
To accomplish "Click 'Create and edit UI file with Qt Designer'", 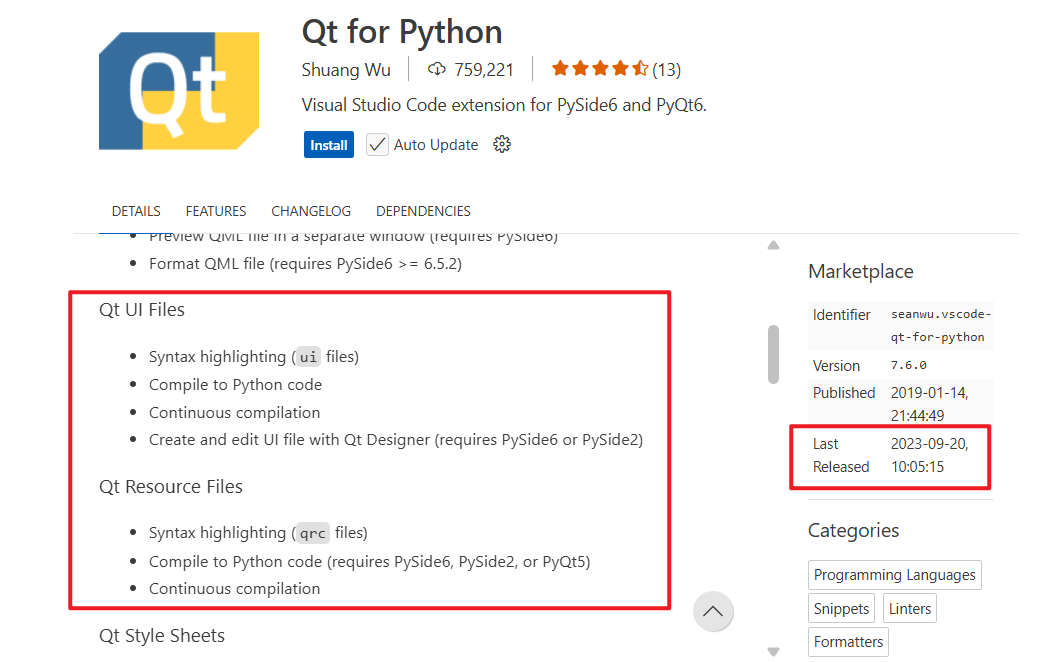I will [395, 440].
